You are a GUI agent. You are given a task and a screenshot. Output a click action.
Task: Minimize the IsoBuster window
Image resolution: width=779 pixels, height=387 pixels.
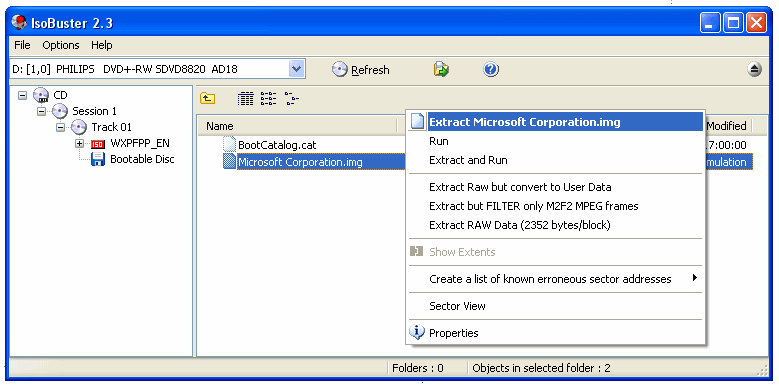[x=710, y=23]
